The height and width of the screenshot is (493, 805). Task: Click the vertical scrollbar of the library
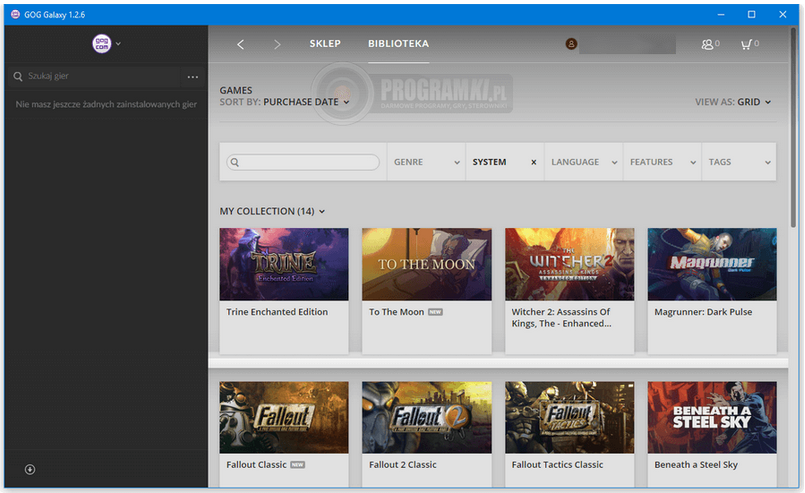(x=793, y=128)
